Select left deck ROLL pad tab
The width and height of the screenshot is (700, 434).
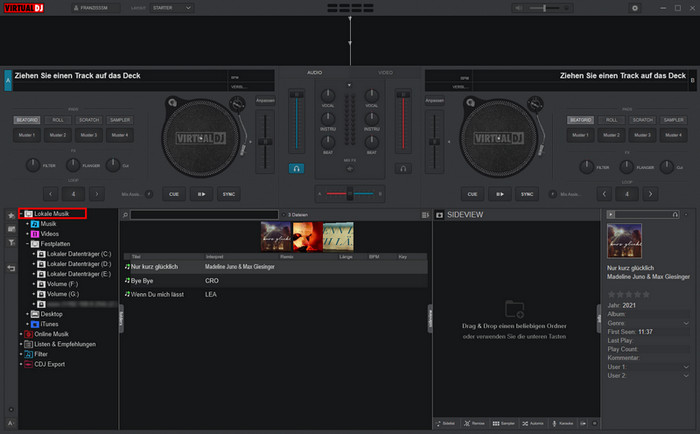58,120
